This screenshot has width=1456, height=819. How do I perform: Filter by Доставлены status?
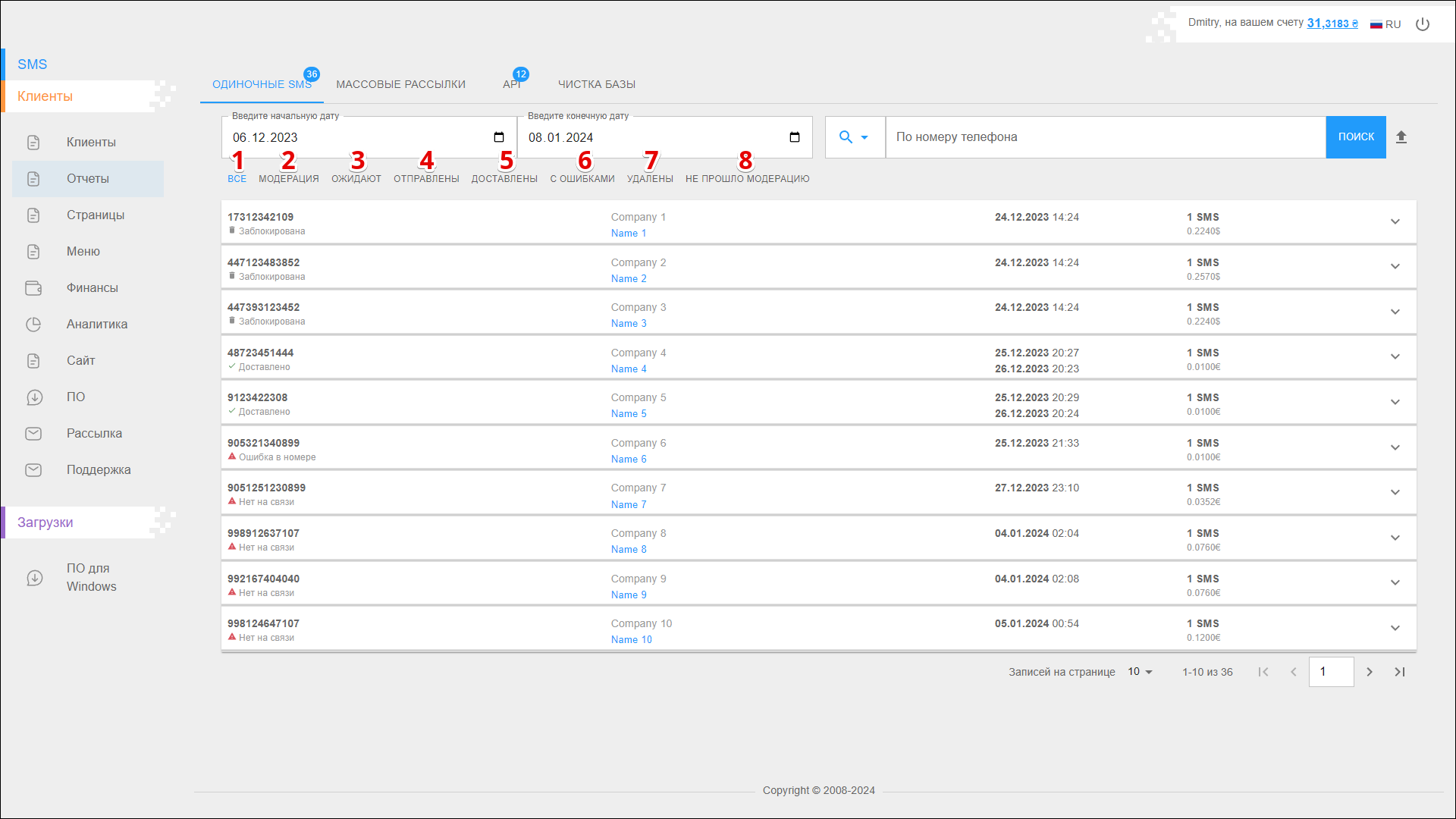pyautogui.click(x=504, y=179)
